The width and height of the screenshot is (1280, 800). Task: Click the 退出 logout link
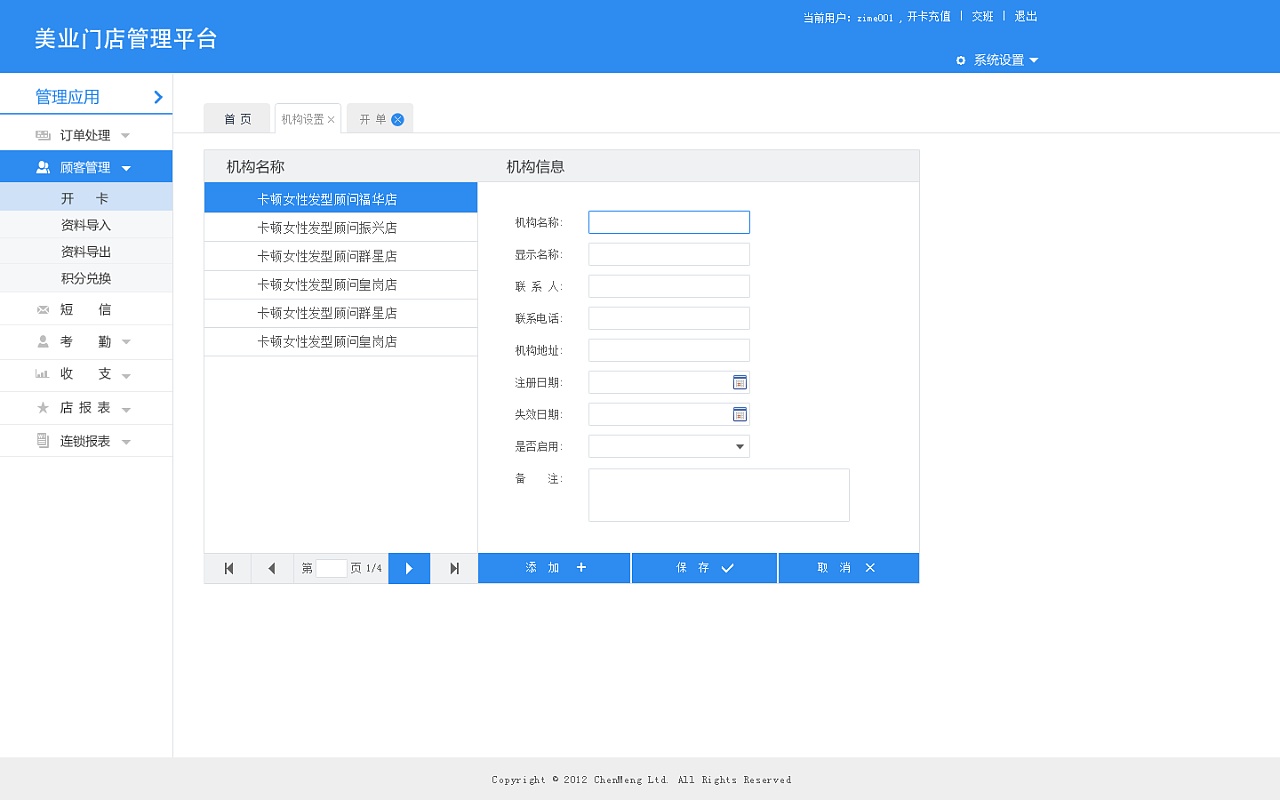point(1026,17)
